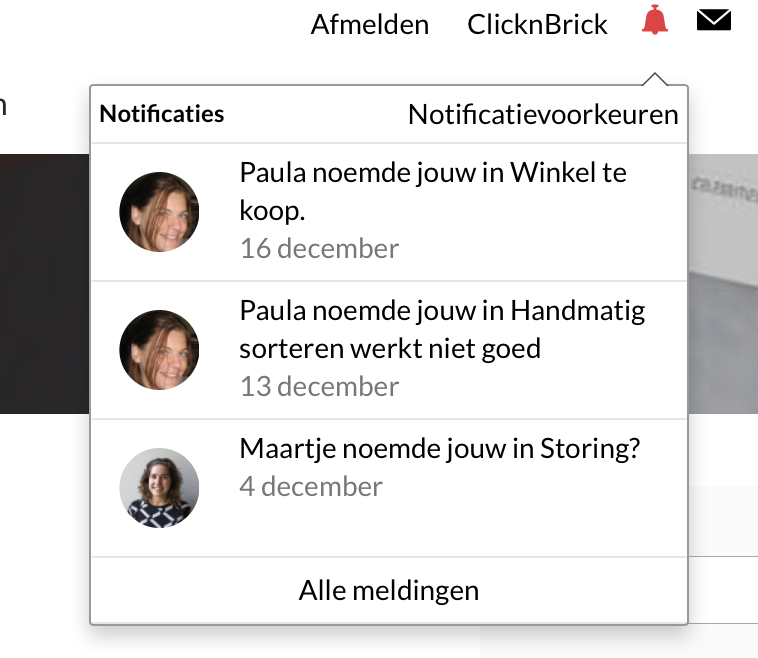758x658 pixels.
Task: Click Paula's avatar on the Winkel te koop notification
Action: click(159, 212)
